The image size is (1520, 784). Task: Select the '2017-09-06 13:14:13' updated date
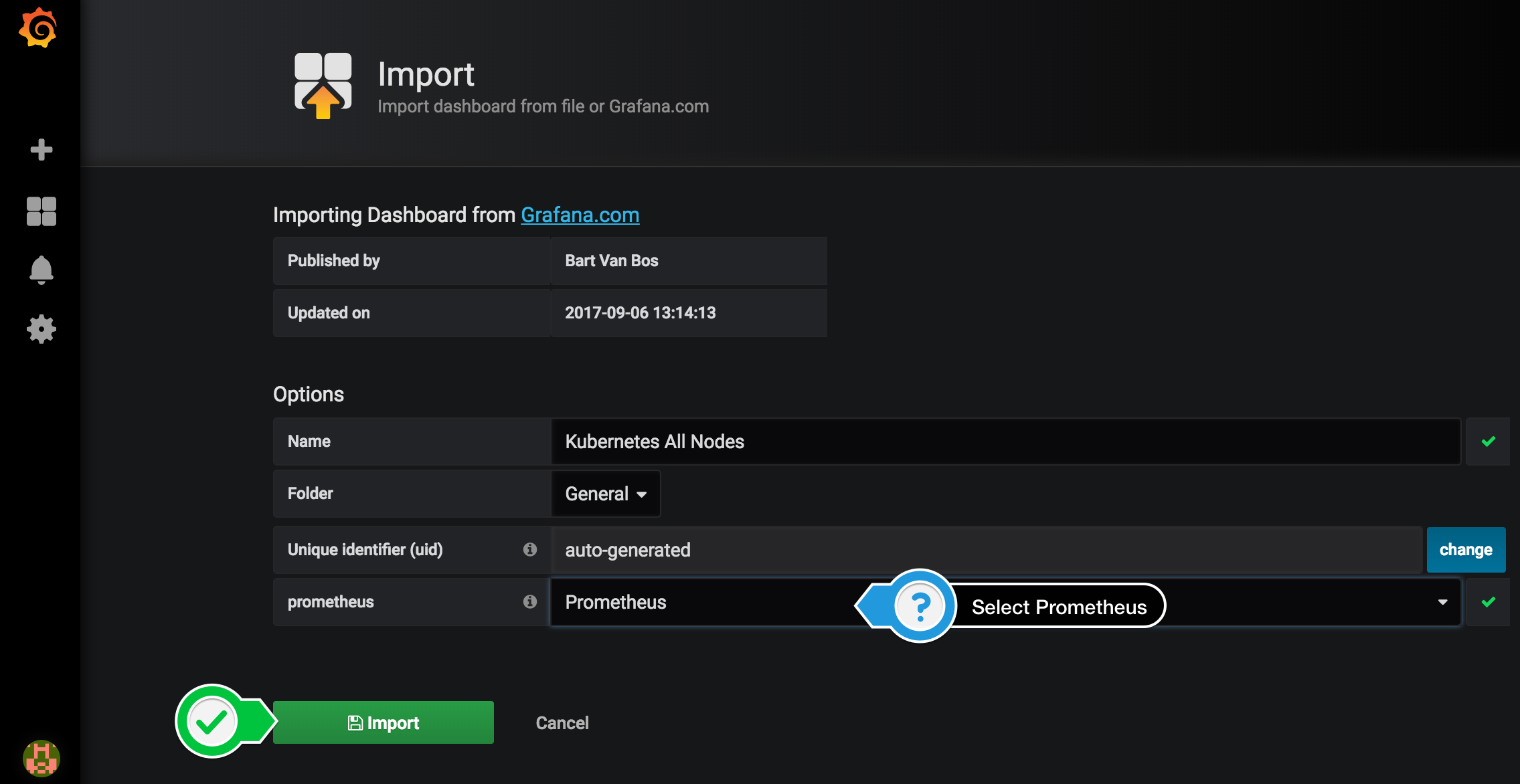[x=641, y=313]
